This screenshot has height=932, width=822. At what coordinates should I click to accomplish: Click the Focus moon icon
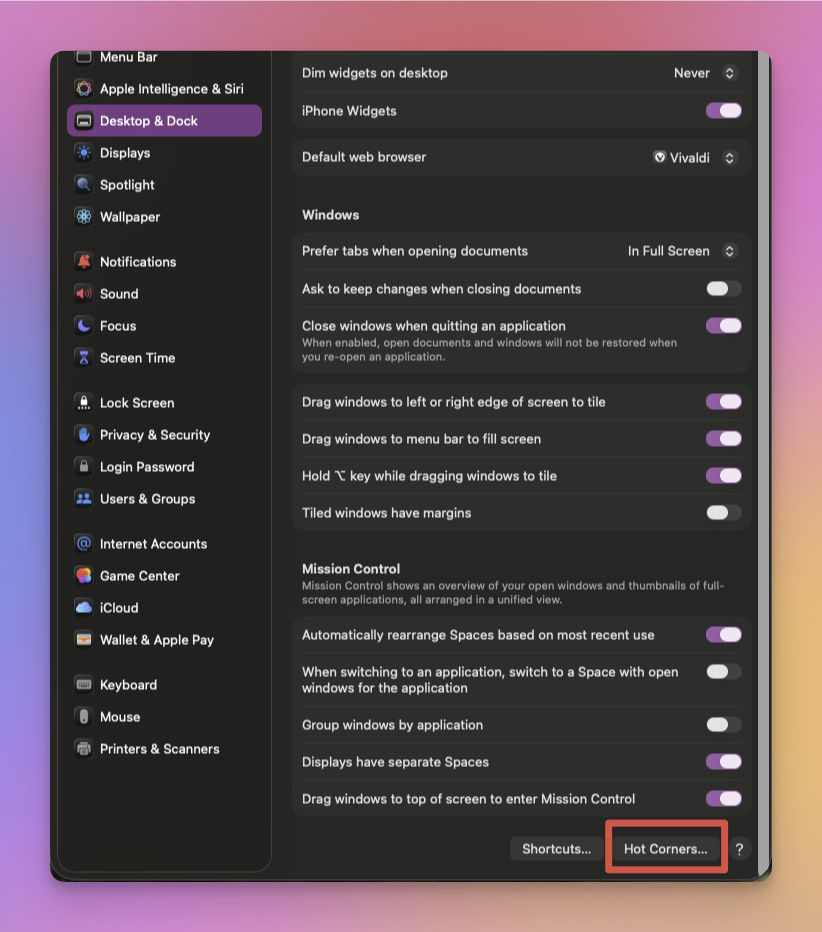coord(84,326)
